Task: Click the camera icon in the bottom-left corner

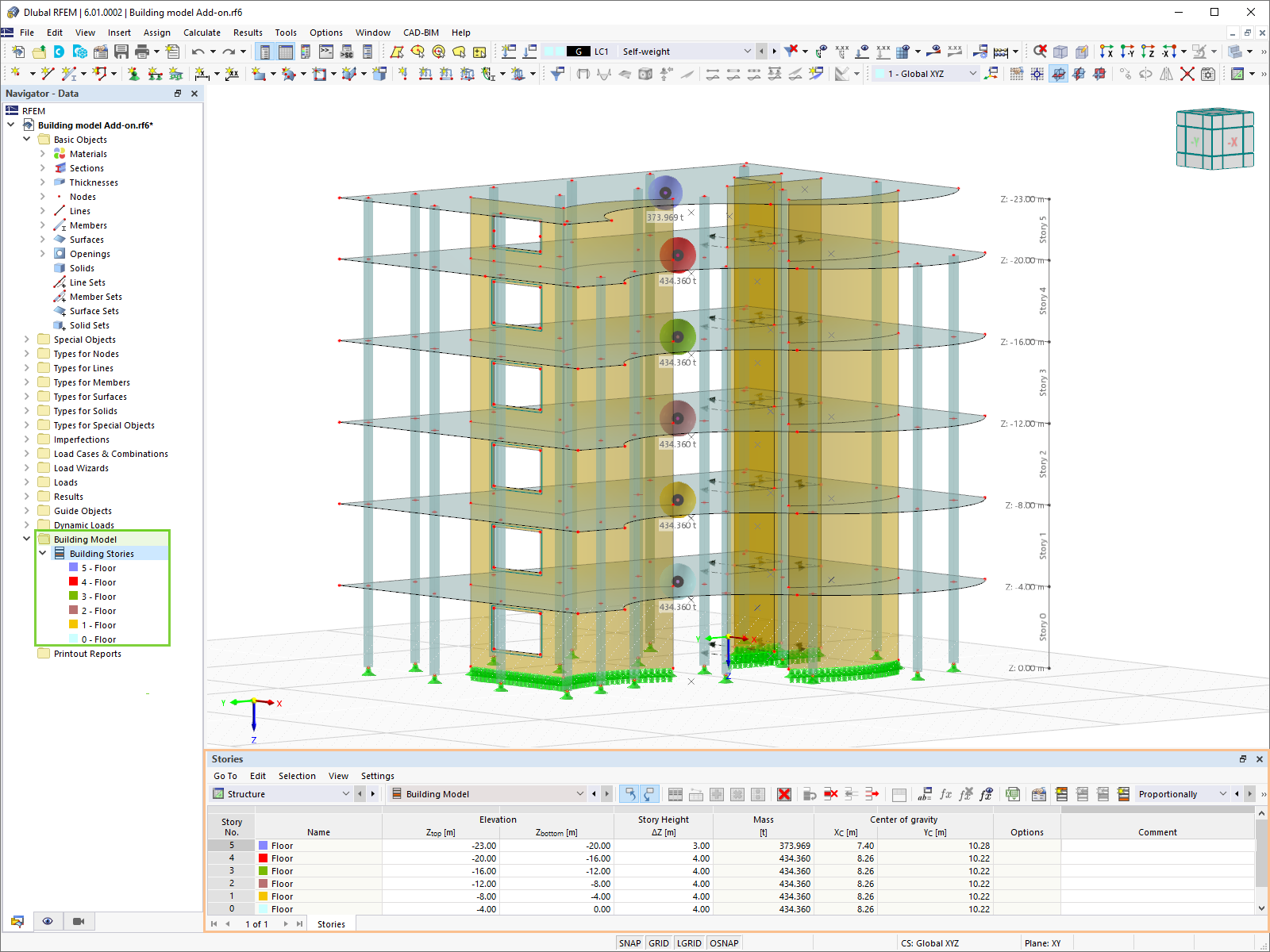Action: [x=77, y=921]
